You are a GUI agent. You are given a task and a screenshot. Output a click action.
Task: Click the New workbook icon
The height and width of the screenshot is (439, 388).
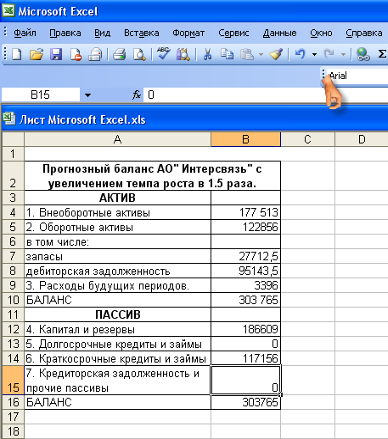coord(16,54)
